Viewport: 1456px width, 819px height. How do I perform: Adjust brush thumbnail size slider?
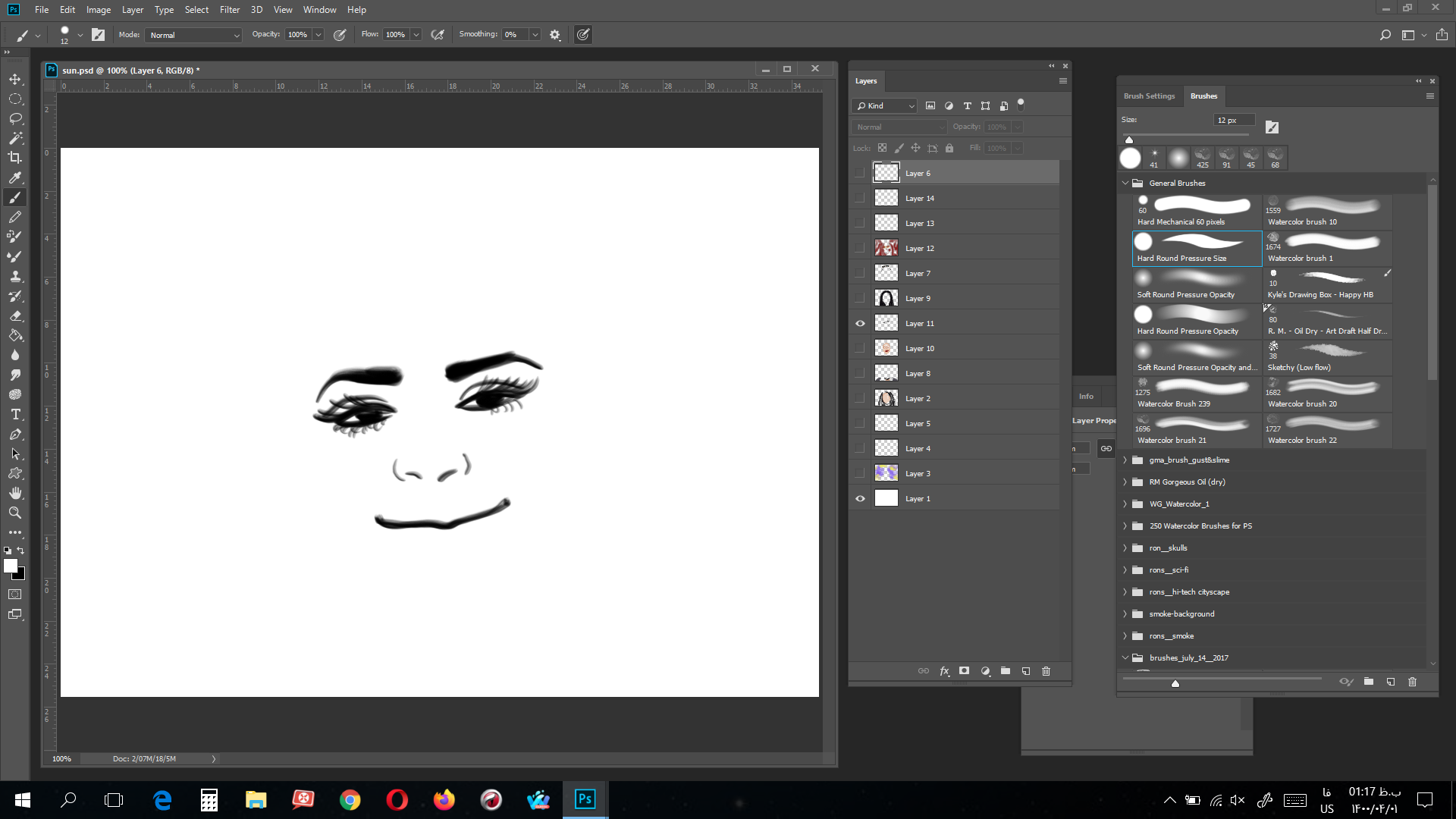click(x=1175, y=683)
